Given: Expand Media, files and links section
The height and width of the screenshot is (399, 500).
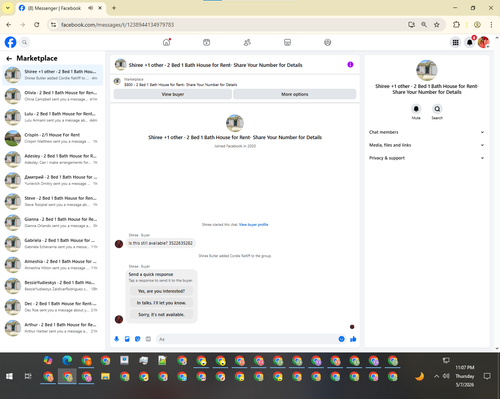Looking at the screenshot, I should pyautogui.click(x=426, y=145).
